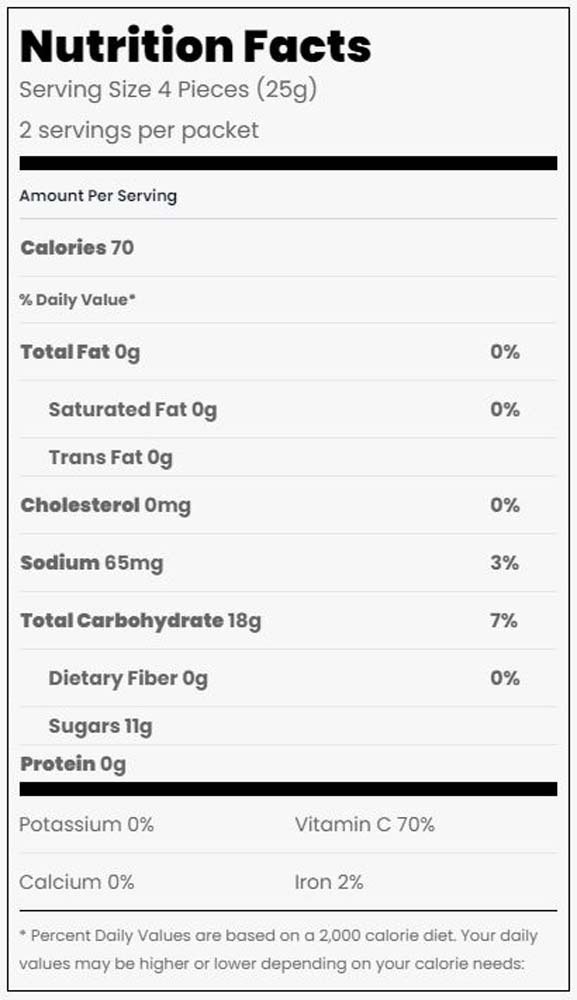The image size is (577, 1000).
Task: Click the Protein 0g row
Action: 288,763
